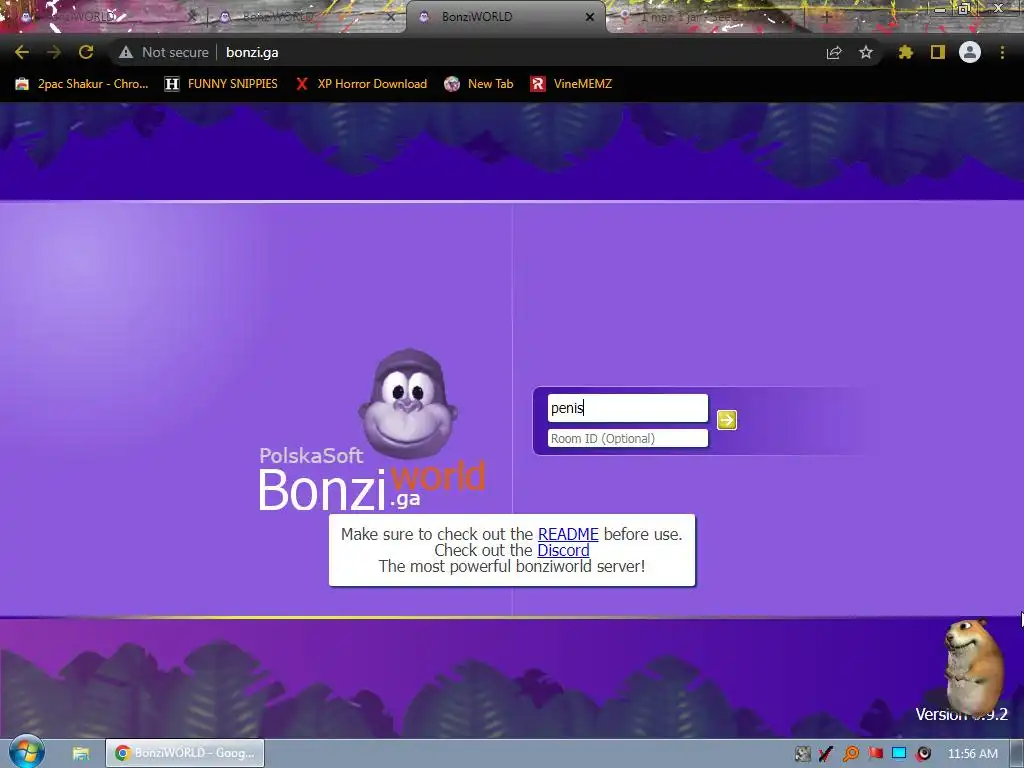Go back using the browser back arrow
This screenshot has width=1024, height=768.
pos(22,52)
